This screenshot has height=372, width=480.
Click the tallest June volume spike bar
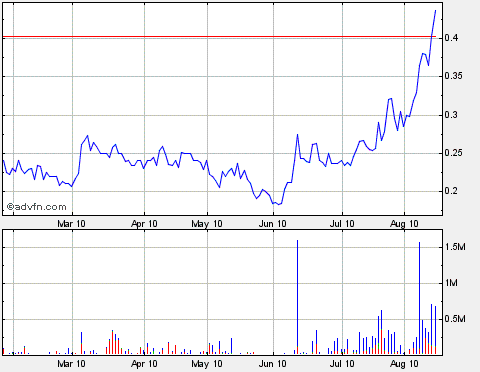[x=297, y=297]
